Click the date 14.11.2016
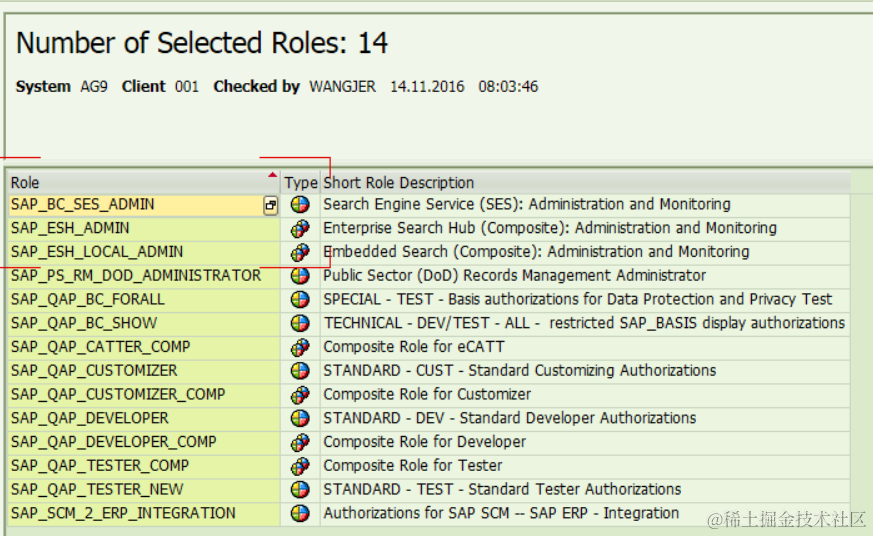Image resolution: width=873 pixels, height=536 pixels. click(x=427, y=87)
